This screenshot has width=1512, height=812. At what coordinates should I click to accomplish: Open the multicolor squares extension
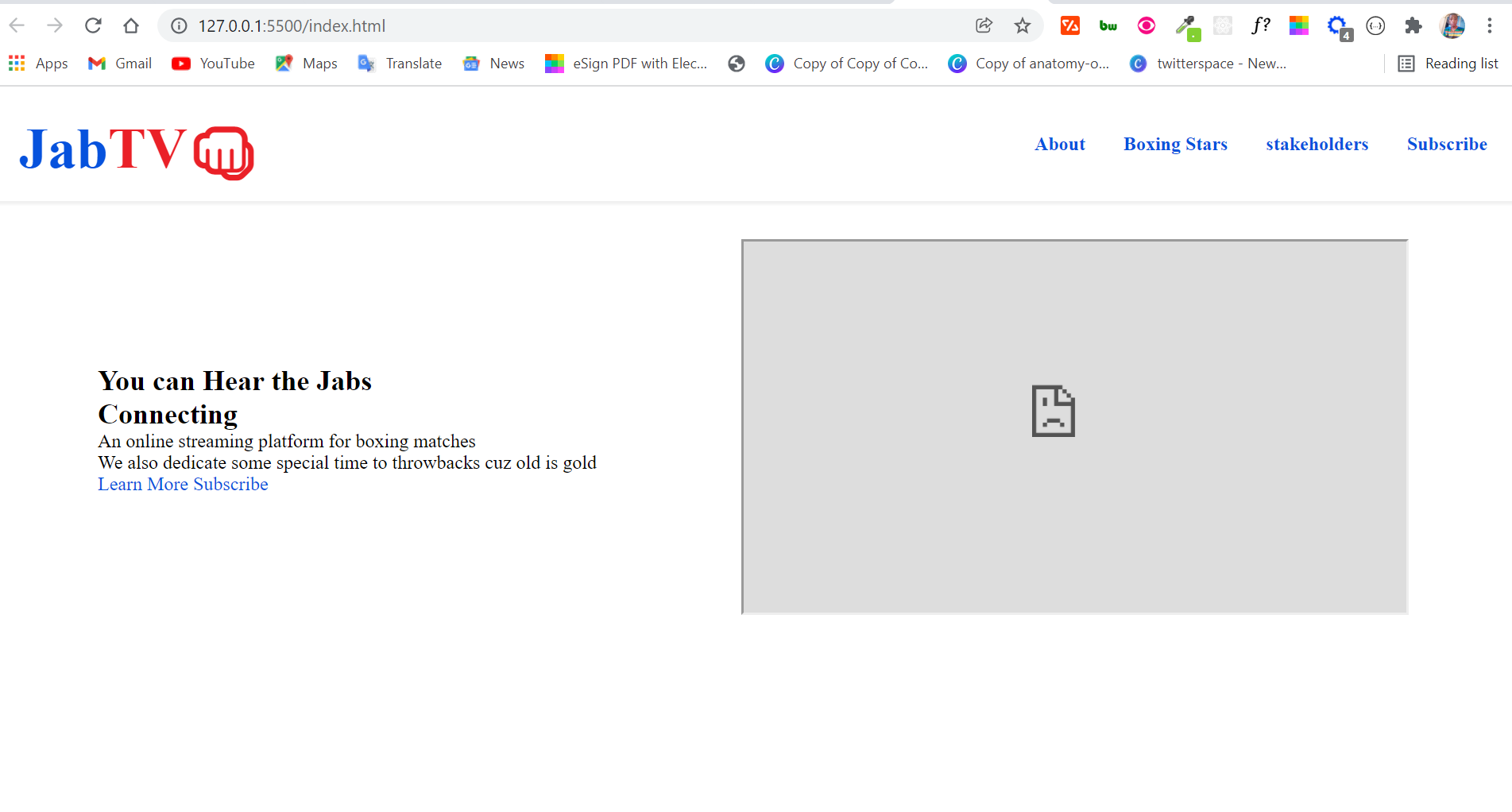pos(1299,25)
